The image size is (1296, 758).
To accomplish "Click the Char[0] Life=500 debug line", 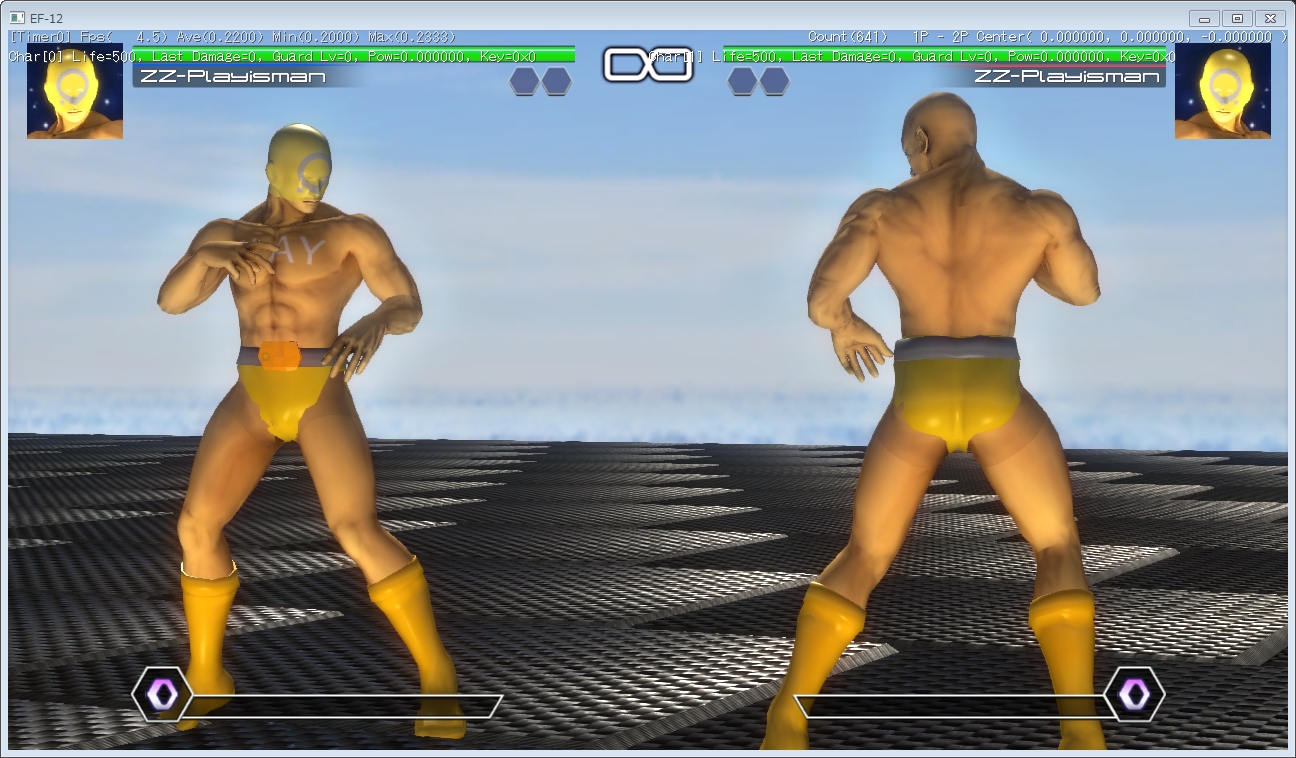I will [272, 57].
